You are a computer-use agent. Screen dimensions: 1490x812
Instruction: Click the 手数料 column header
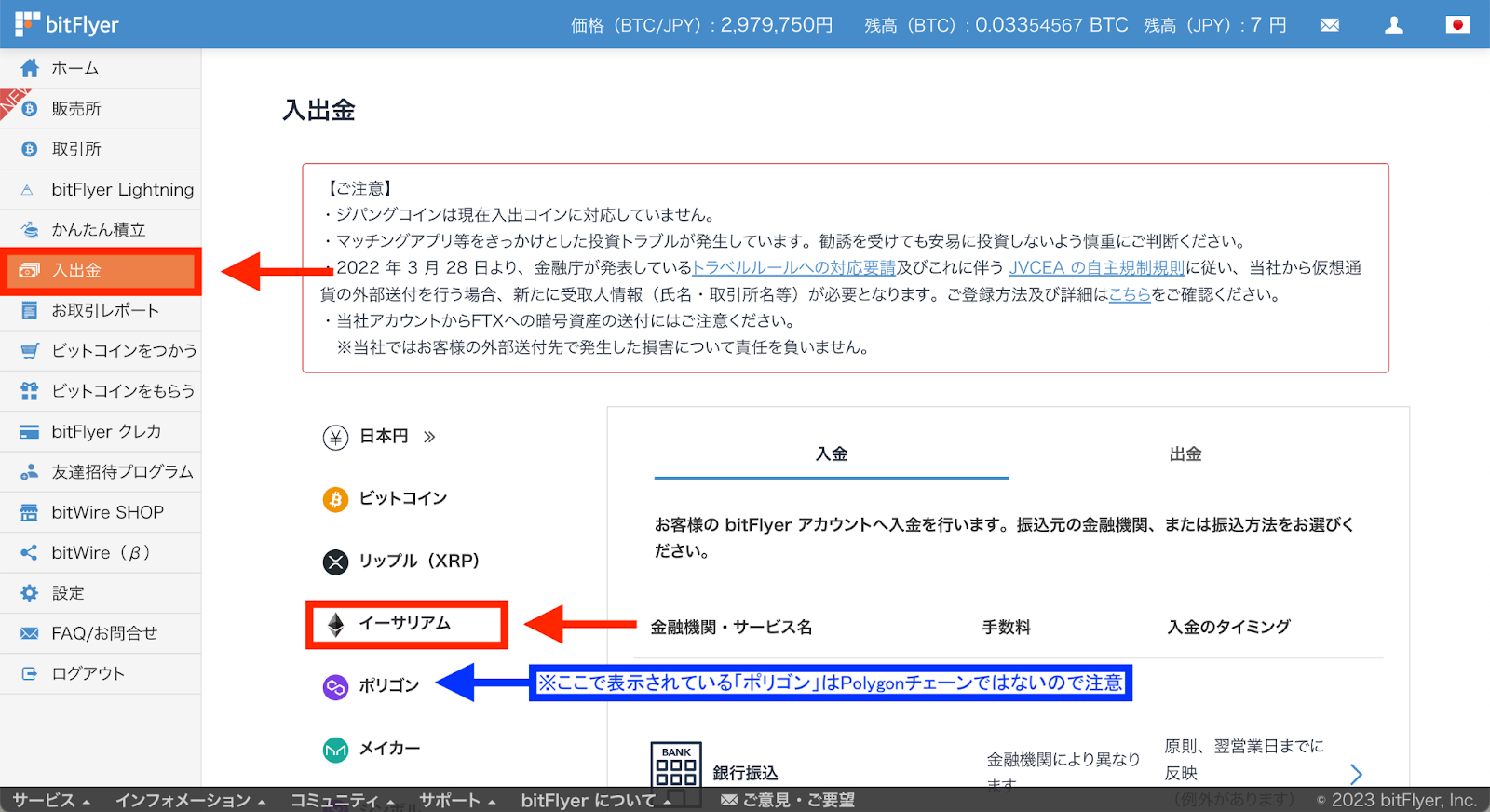1007,628
